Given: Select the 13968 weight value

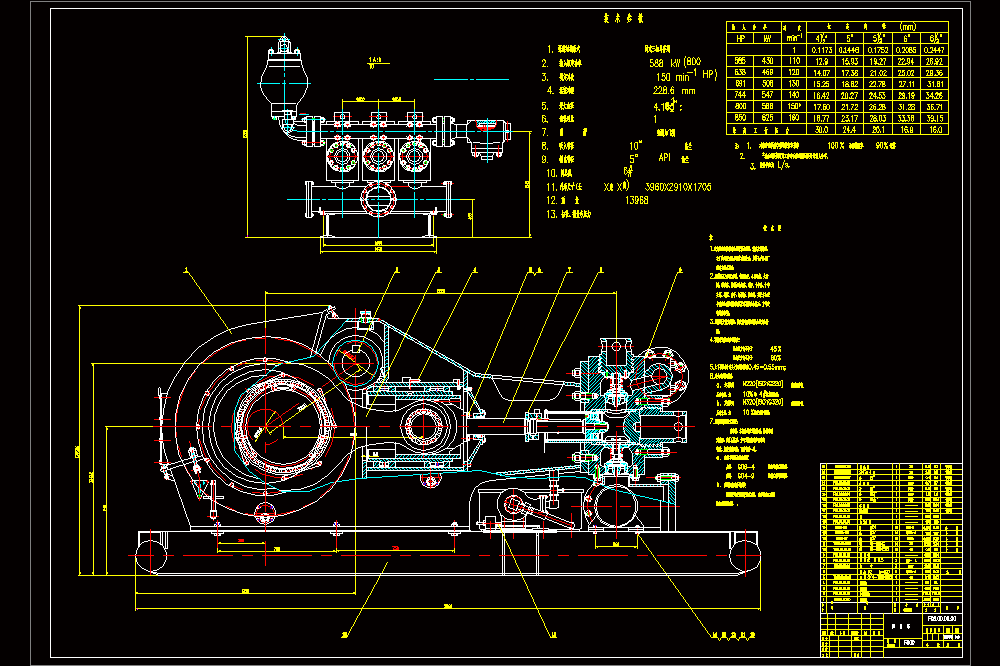Looking at the screenshot, I should coord(636,200).
